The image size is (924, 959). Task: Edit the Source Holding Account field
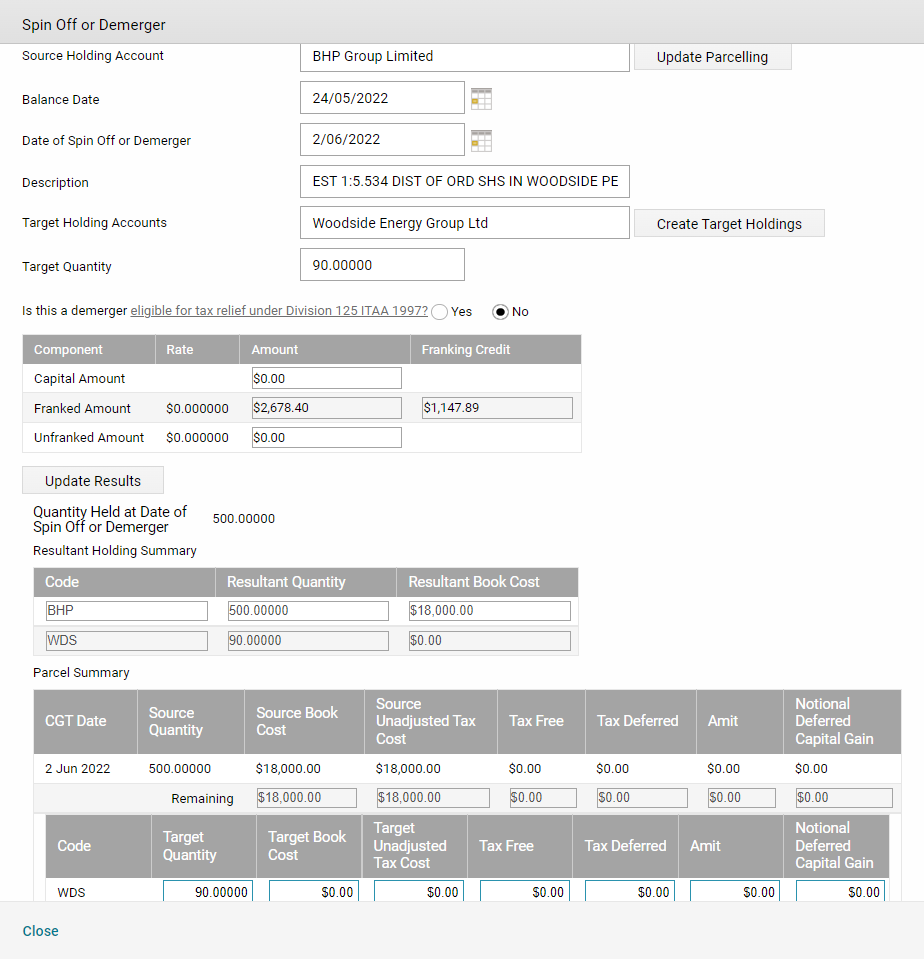pos(465,57)
